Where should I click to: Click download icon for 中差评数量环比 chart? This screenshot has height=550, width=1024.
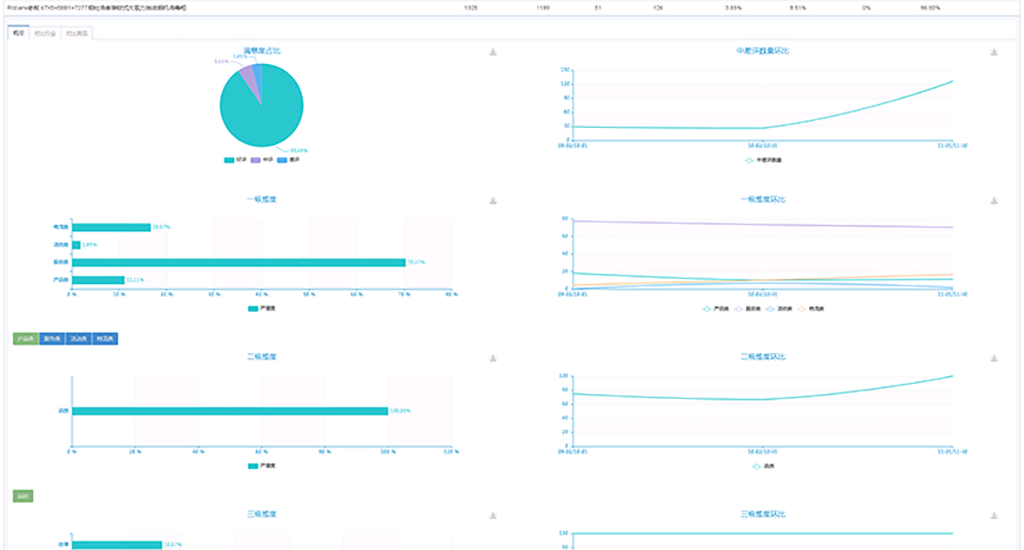click(x=993, y=53)
